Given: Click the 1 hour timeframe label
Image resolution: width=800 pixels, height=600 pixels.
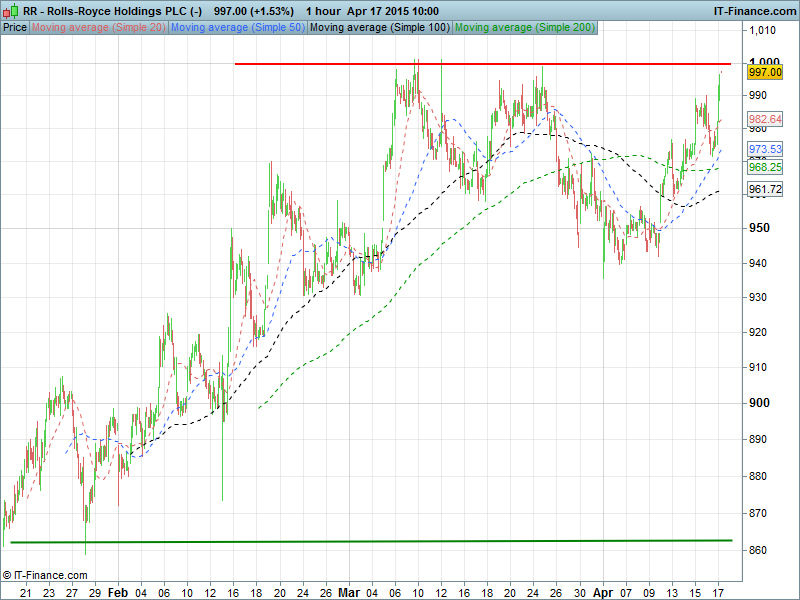Looking at the screenshot, I should pyautogui.click(x=322, y=10).
